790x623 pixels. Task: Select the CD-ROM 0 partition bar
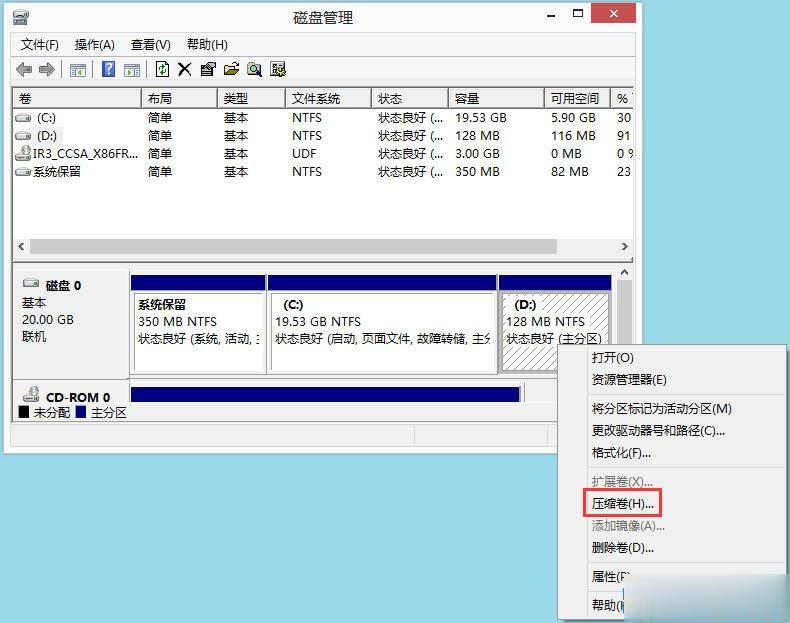[325, 394]
